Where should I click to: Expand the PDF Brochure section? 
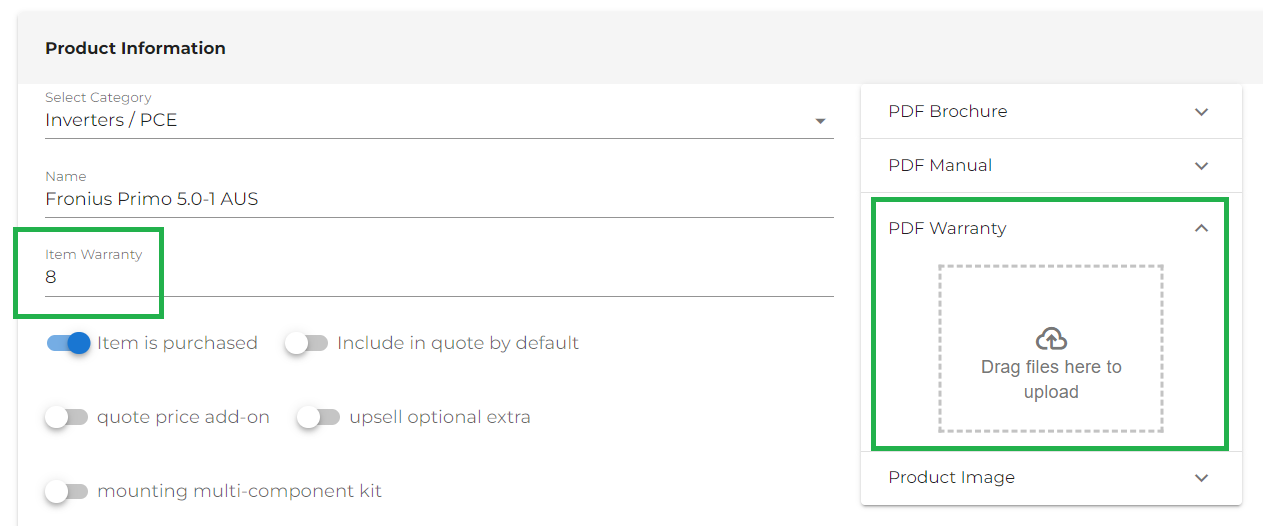1051,112
